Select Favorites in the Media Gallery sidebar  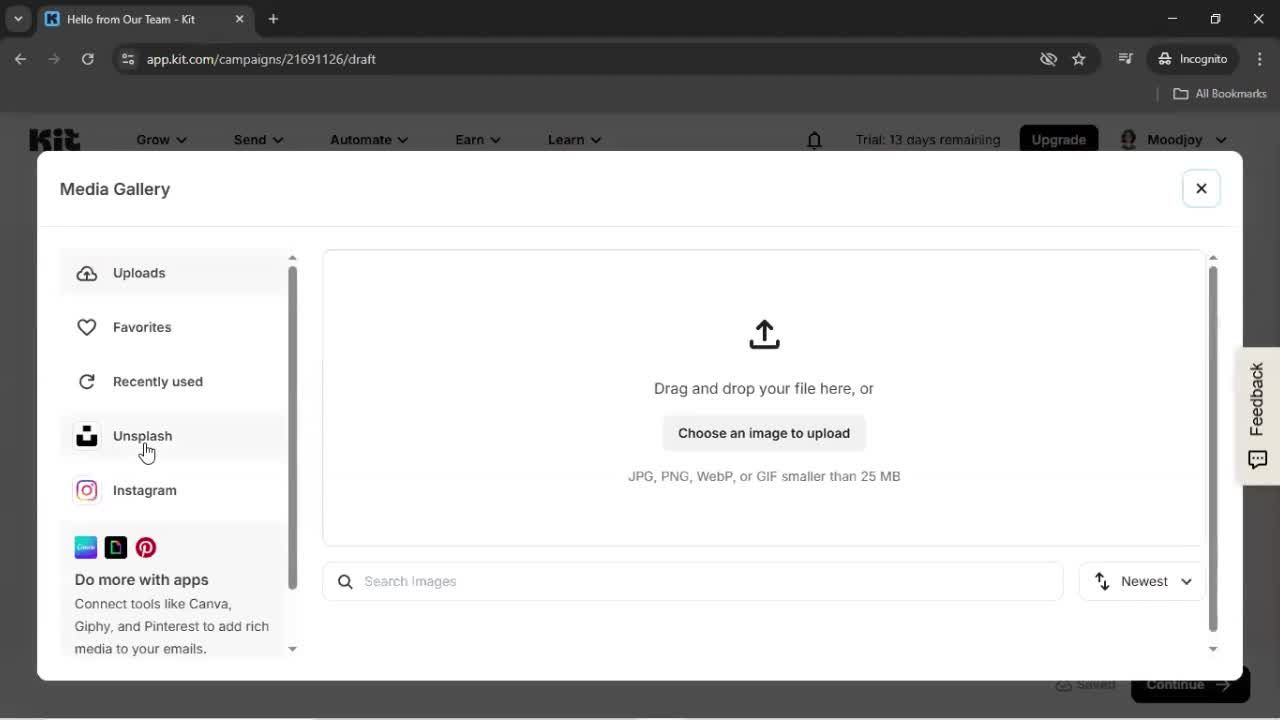point(141,327)
